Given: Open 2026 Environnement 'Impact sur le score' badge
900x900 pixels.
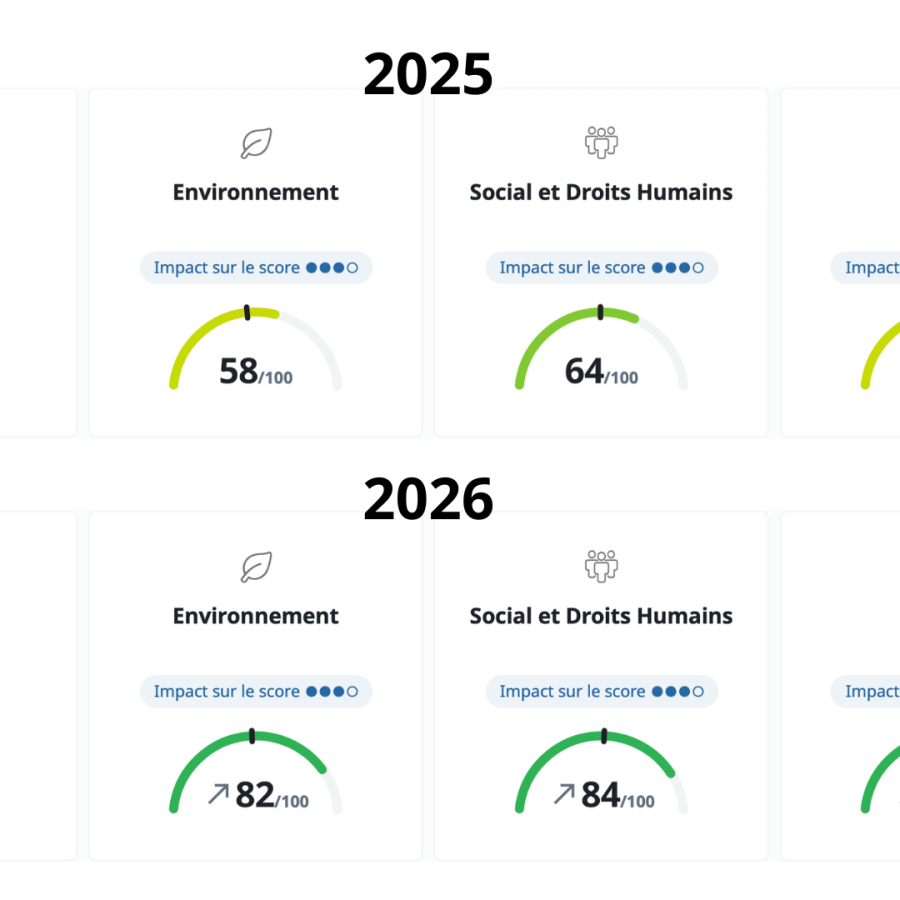Looking at the screenshot, I should (x=256, y=692).
